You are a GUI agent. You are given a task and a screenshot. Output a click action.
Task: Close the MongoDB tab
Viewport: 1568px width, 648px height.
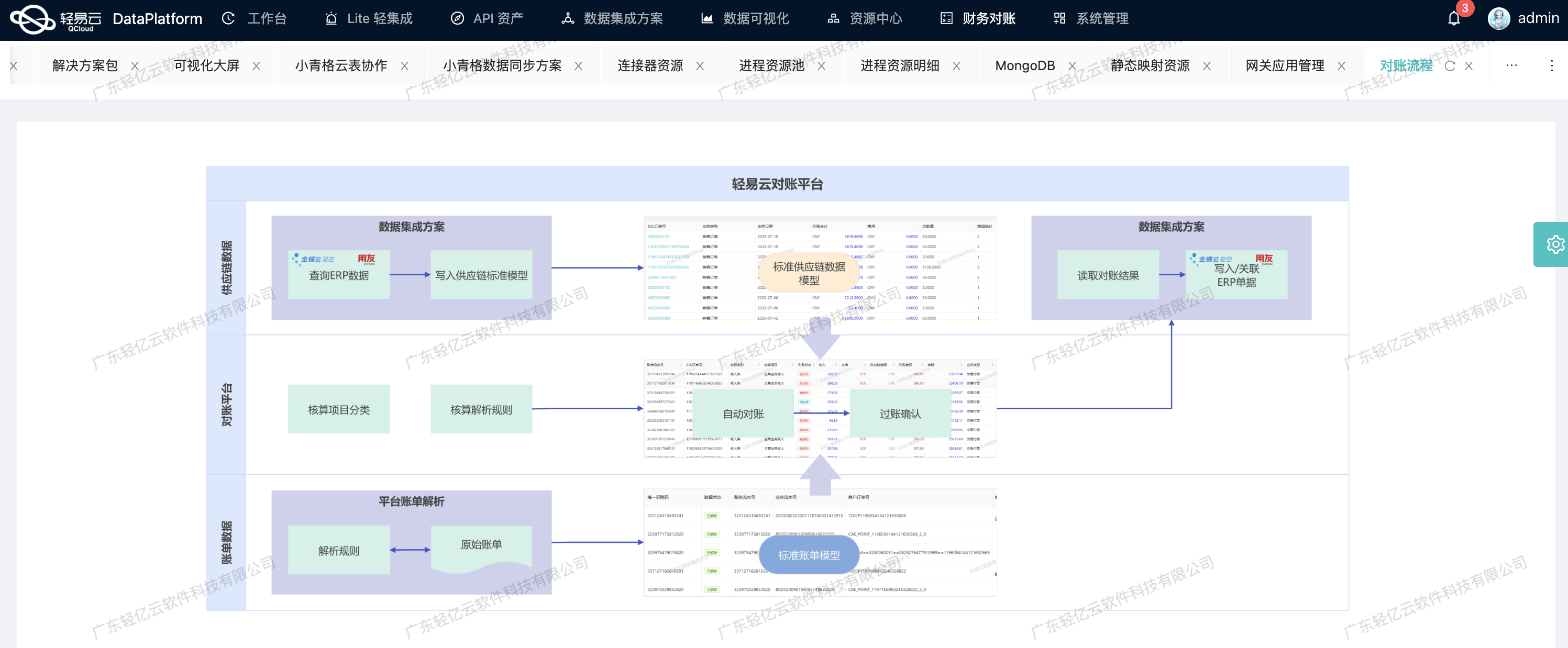[x=1072, y=66]
